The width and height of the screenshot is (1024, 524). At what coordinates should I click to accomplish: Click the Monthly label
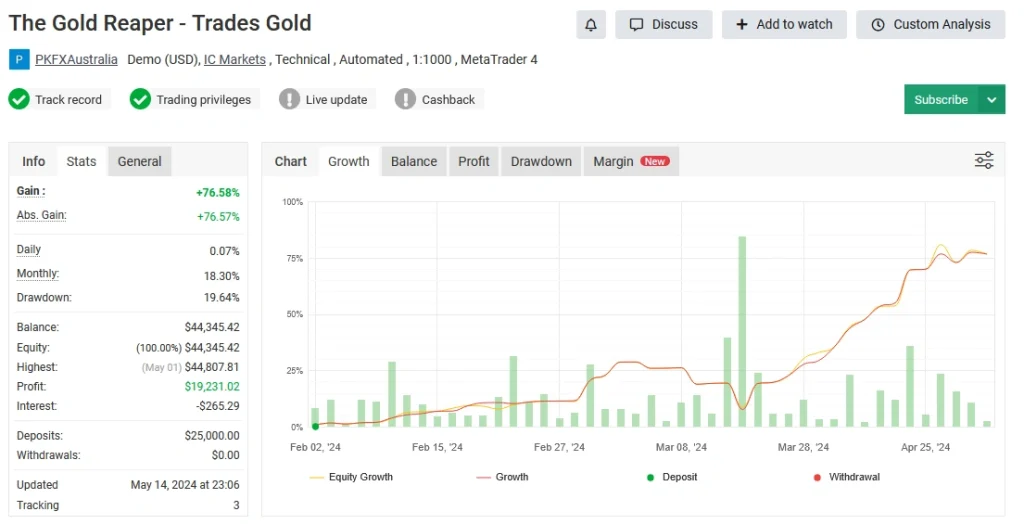[38, 274]
